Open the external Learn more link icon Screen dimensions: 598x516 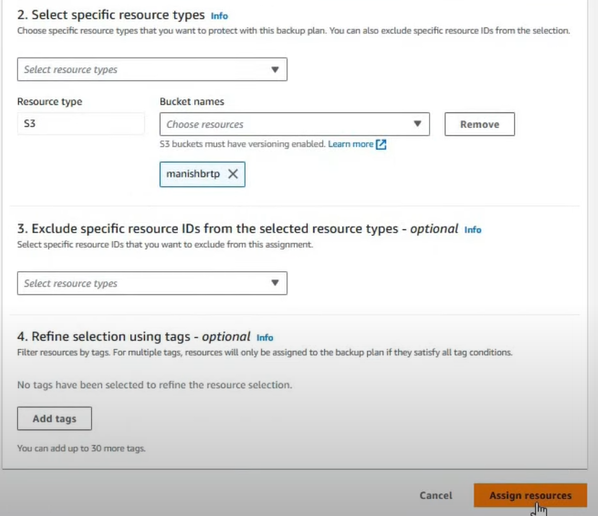pos(381,144)
